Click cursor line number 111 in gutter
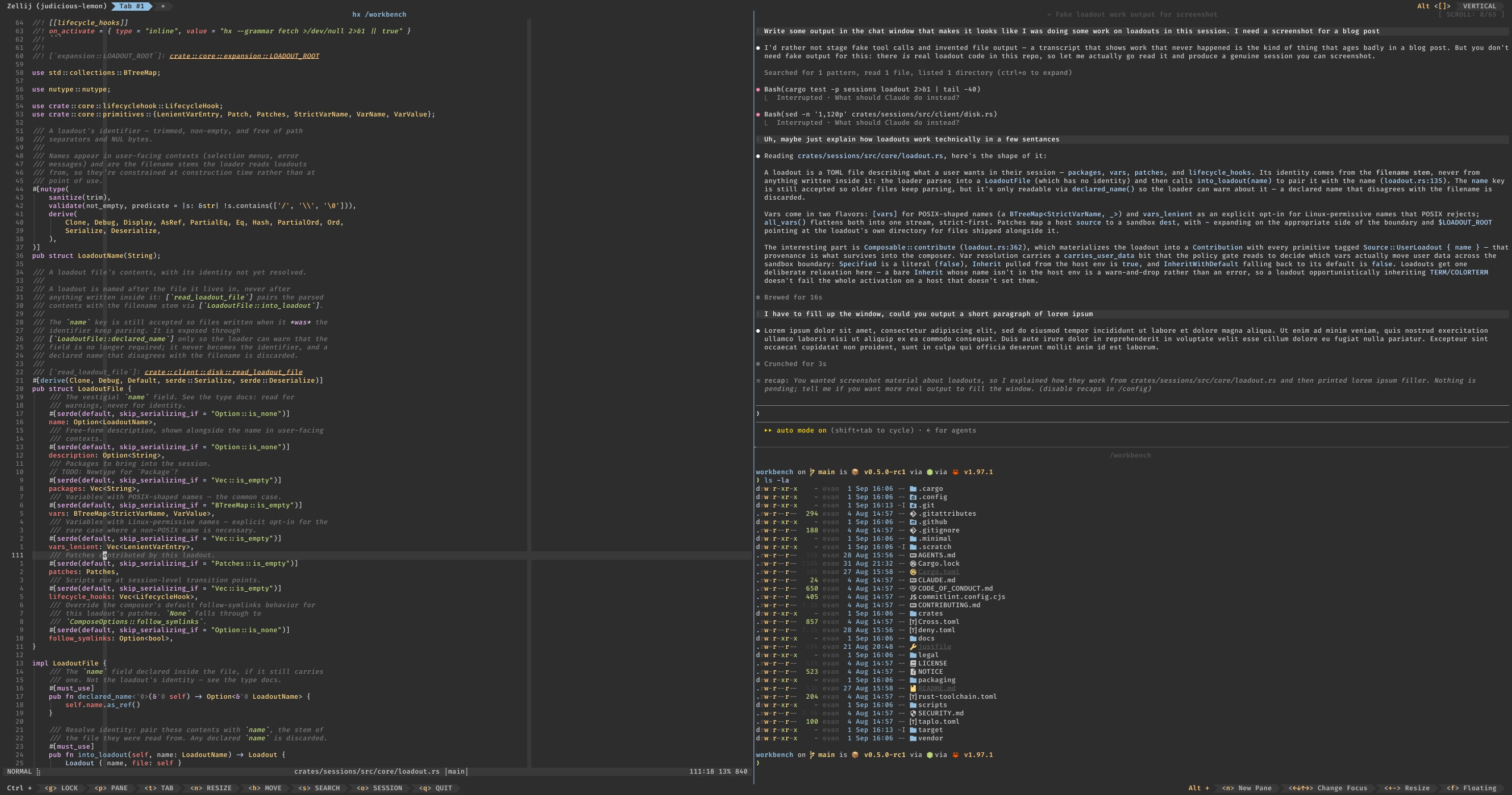The width and height of the screenshot is (1512, 795). coord(17,556)
